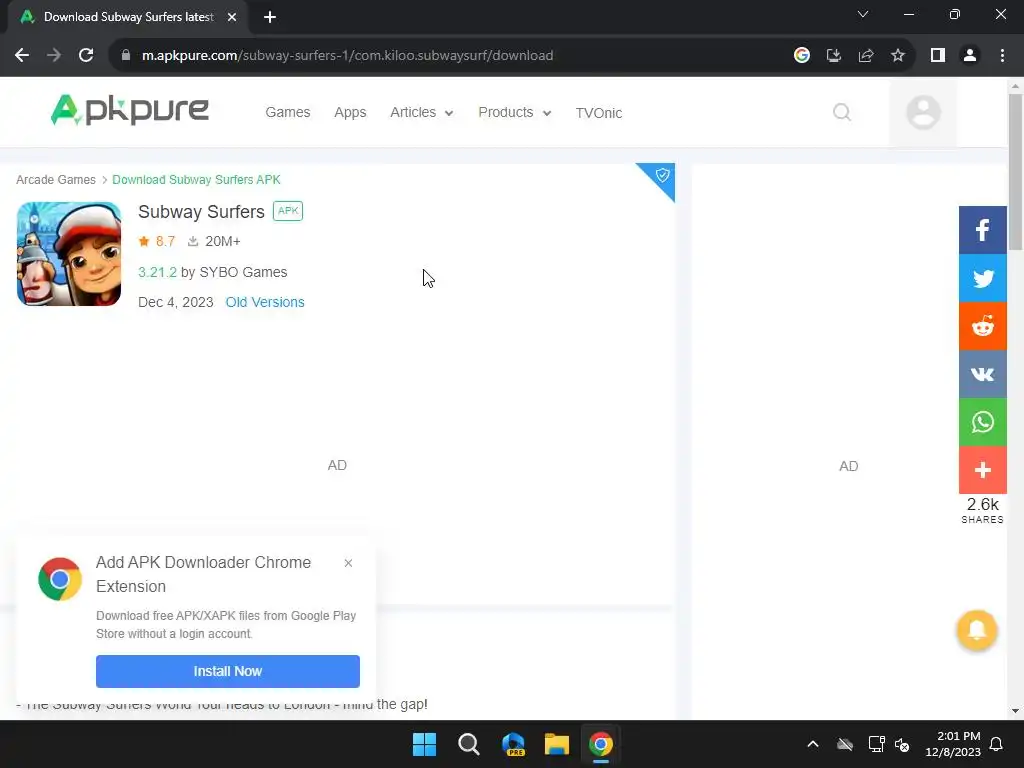Click Chrome in the taskbar
The image size is (1024, 768).
tap(601, 744)
